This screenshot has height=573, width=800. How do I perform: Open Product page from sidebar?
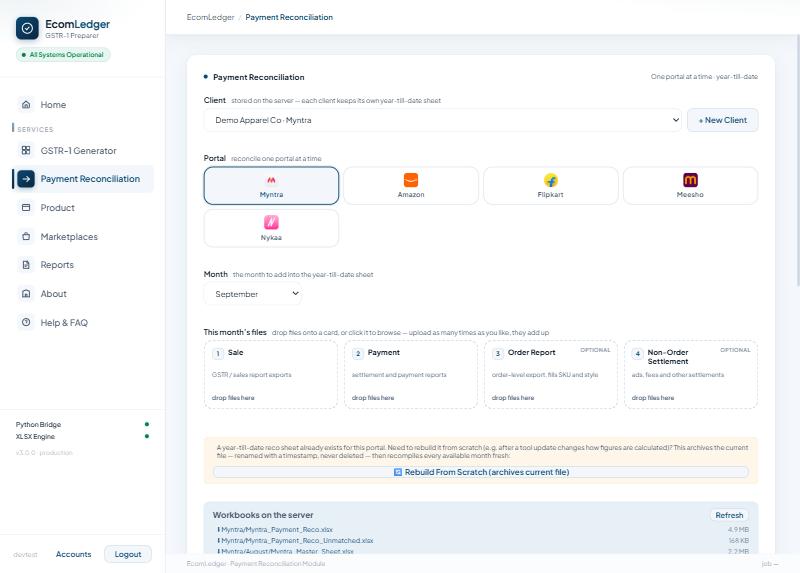pyautogui.click(x=83, y=208)
